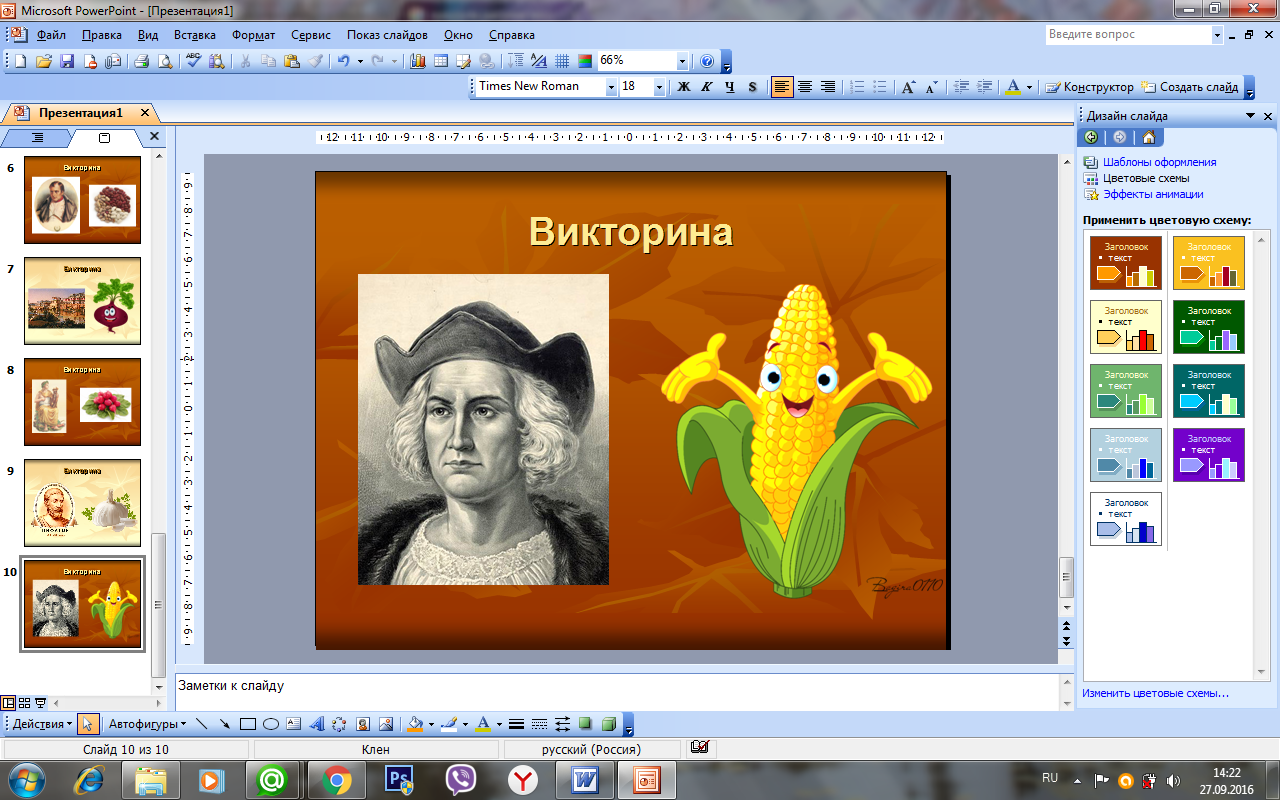The height and width of the screenshot is (800, 1280).
Task: Open the Сервис menu
Action: pos(311,35)
